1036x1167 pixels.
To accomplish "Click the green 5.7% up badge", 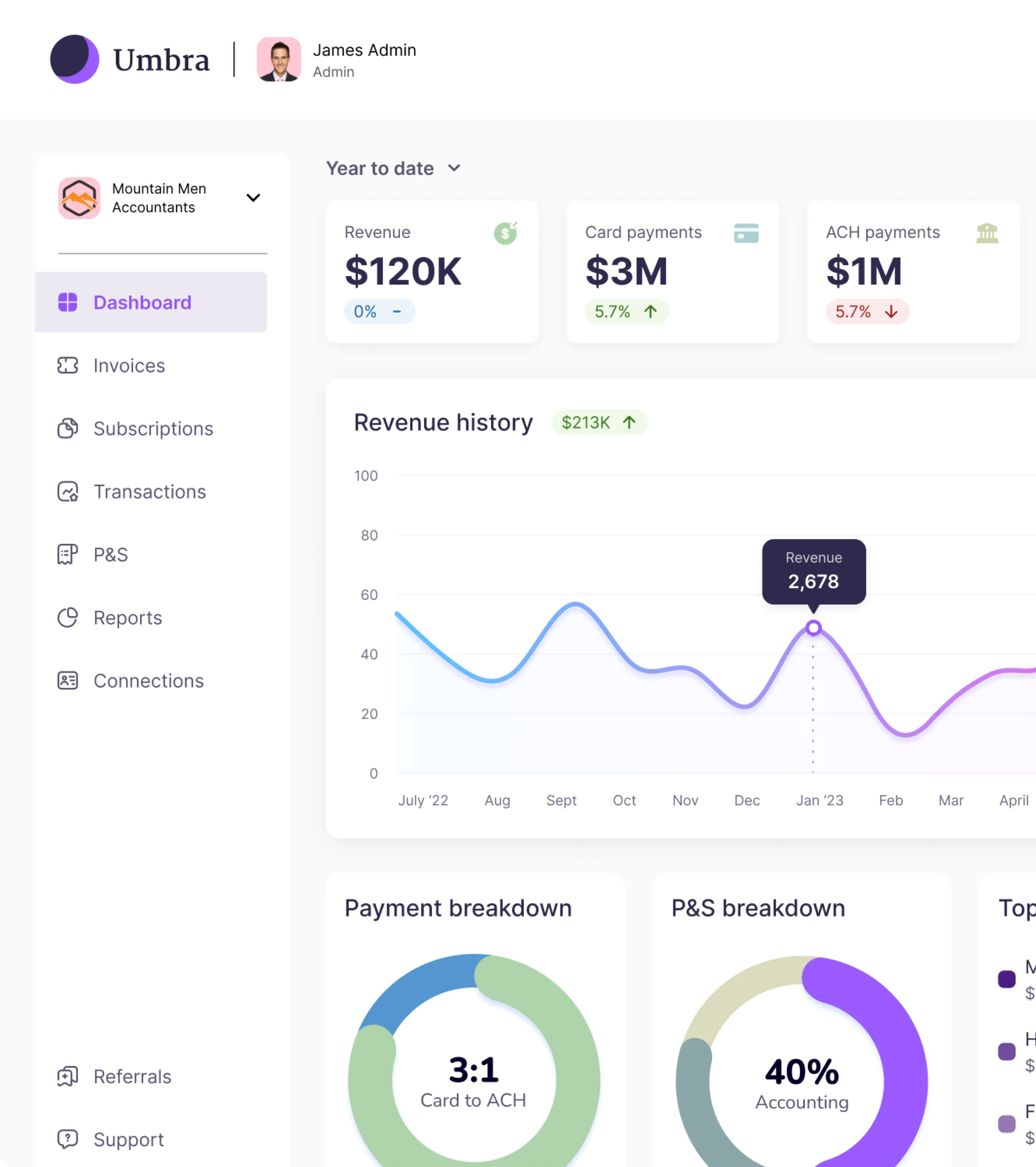I will point(627,312).
